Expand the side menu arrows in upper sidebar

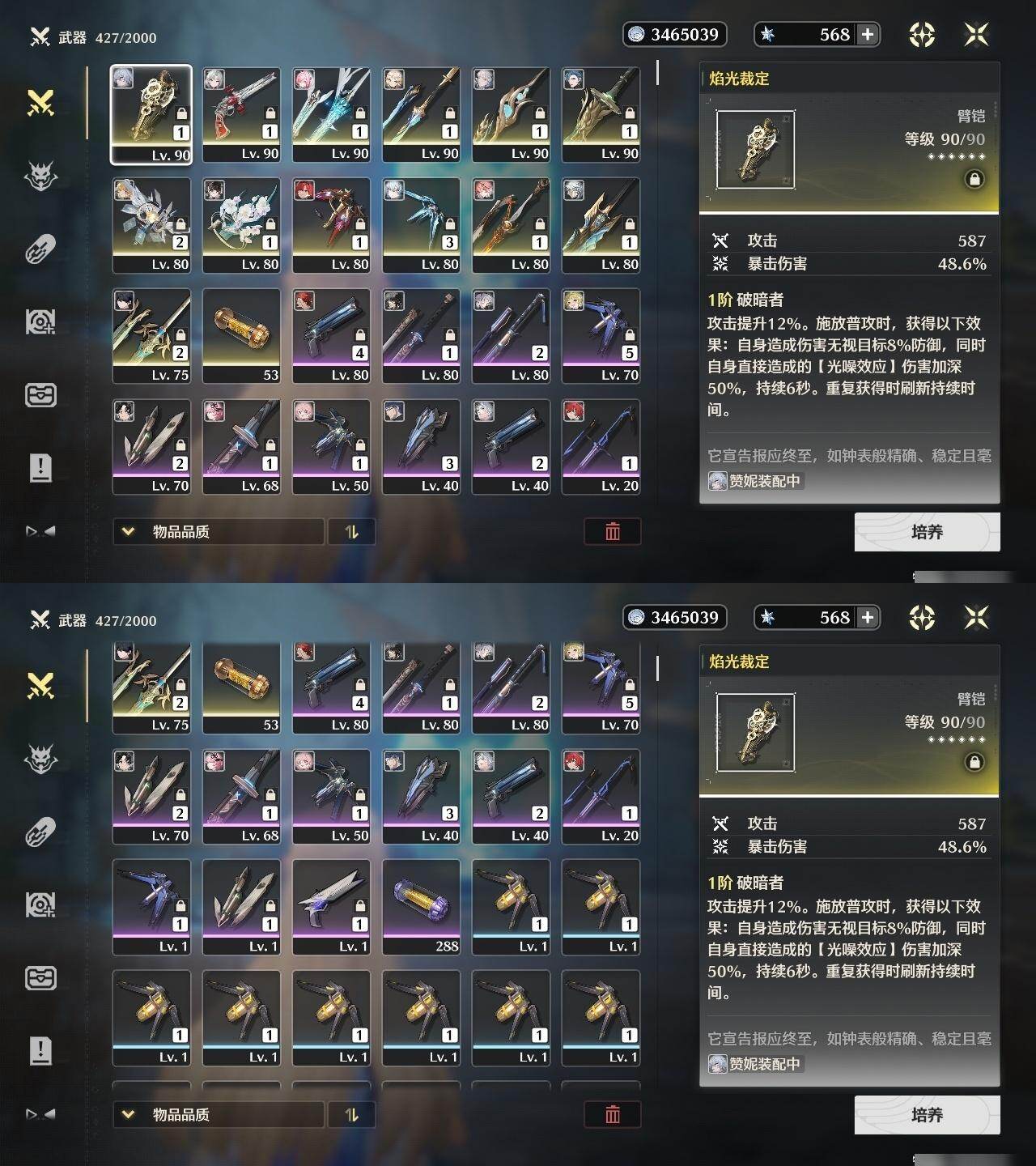coord(40,531)
